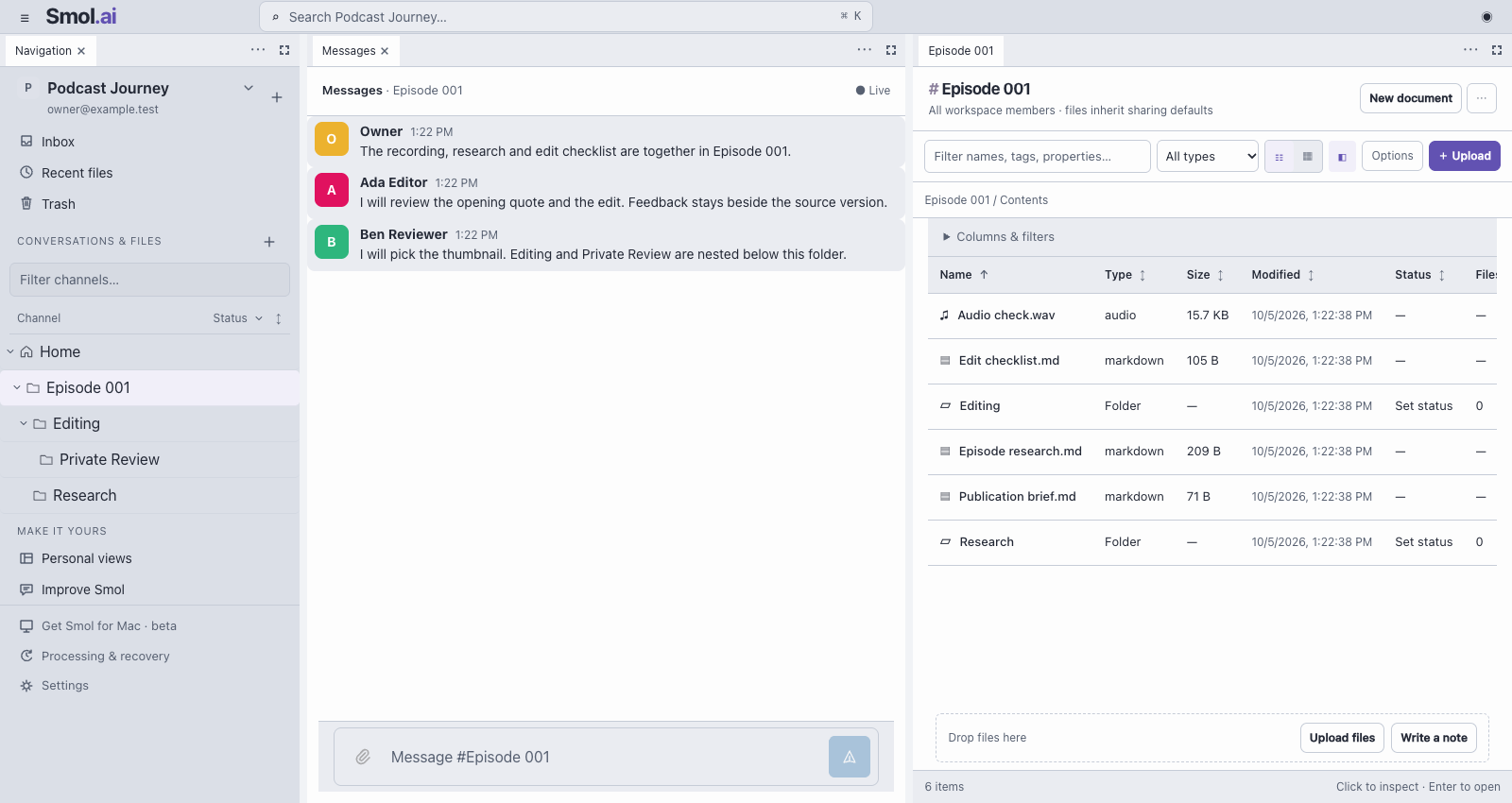Image resolution: width=1512 pixels, height=803 pixels.
Task: Click the purple Upload button
Action: (1465, 156)
